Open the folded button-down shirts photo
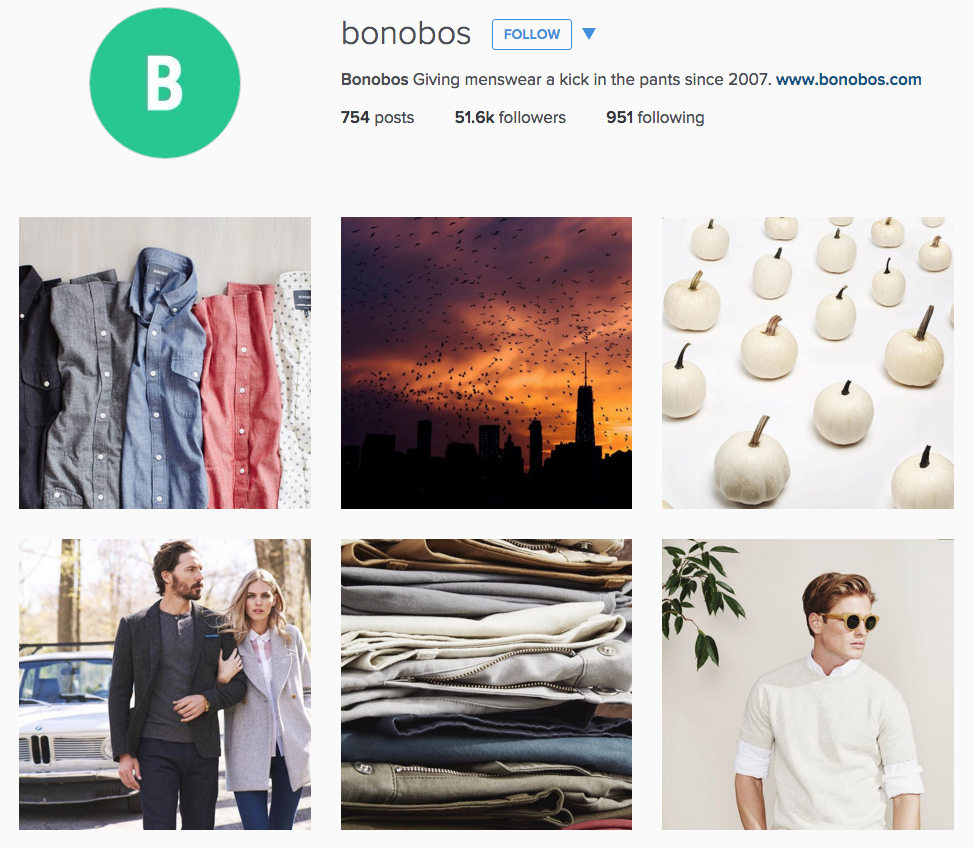This screenshot has width=973, height=848. click(x=165, y=363)
